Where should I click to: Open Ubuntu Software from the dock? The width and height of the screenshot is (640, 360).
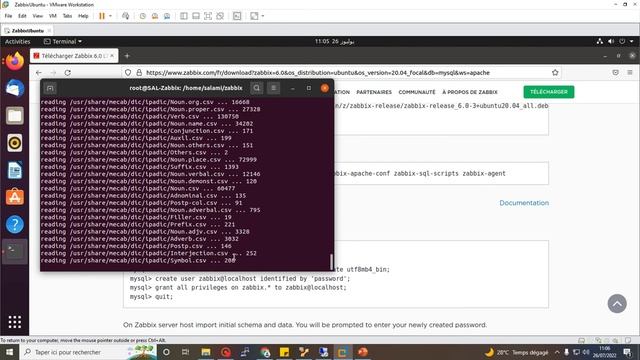[15, 197]
